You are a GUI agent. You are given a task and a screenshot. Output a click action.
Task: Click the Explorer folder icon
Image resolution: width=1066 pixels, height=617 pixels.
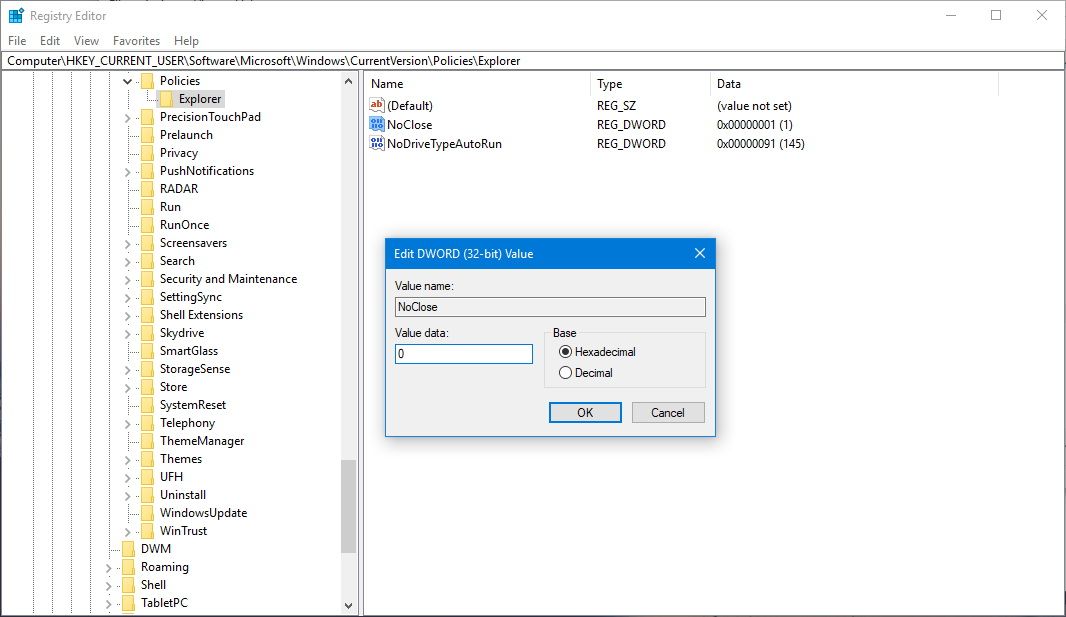coord(165,98)
